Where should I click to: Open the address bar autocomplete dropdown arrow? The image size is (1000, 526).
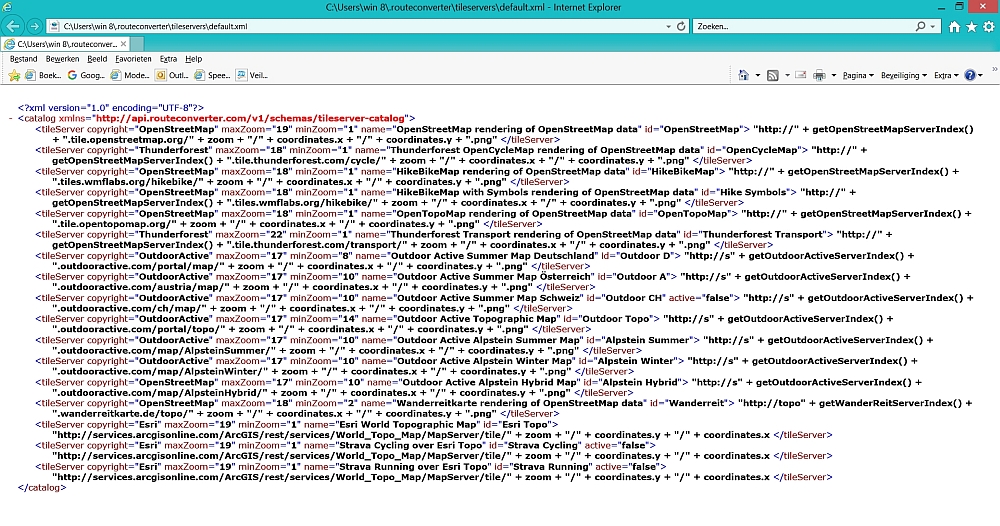[x=666, y=26]
